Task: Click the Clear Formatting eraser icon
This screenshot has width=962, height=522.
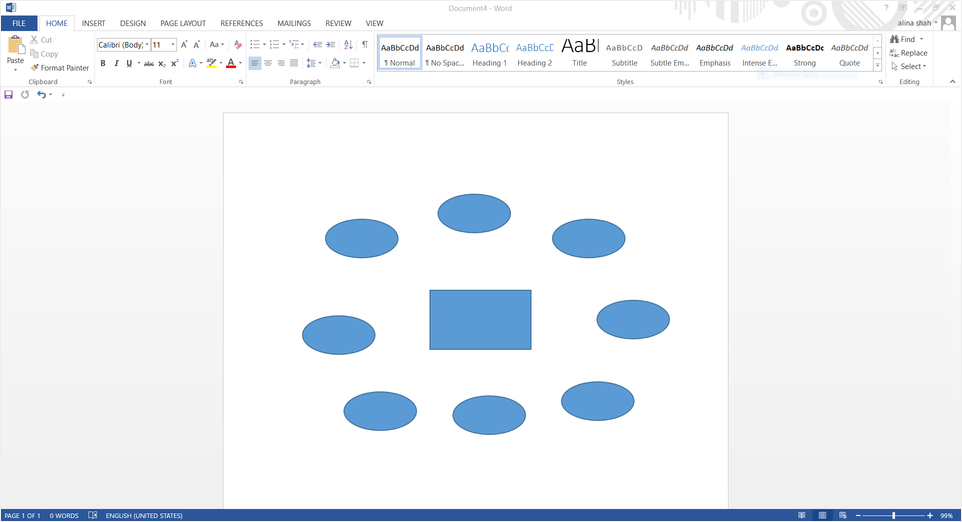Action: [x=237, y=45]
